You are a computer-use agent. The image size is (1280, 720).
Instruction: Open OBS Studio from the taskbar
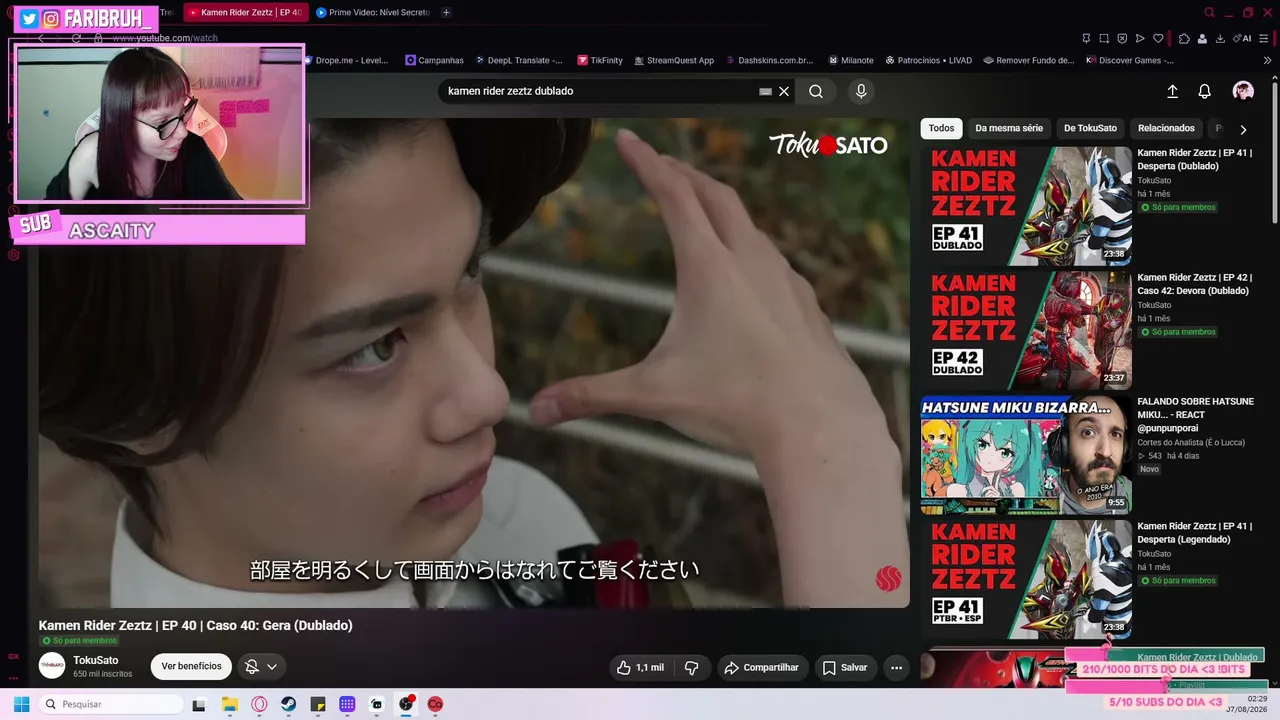[x=406, y=704]
